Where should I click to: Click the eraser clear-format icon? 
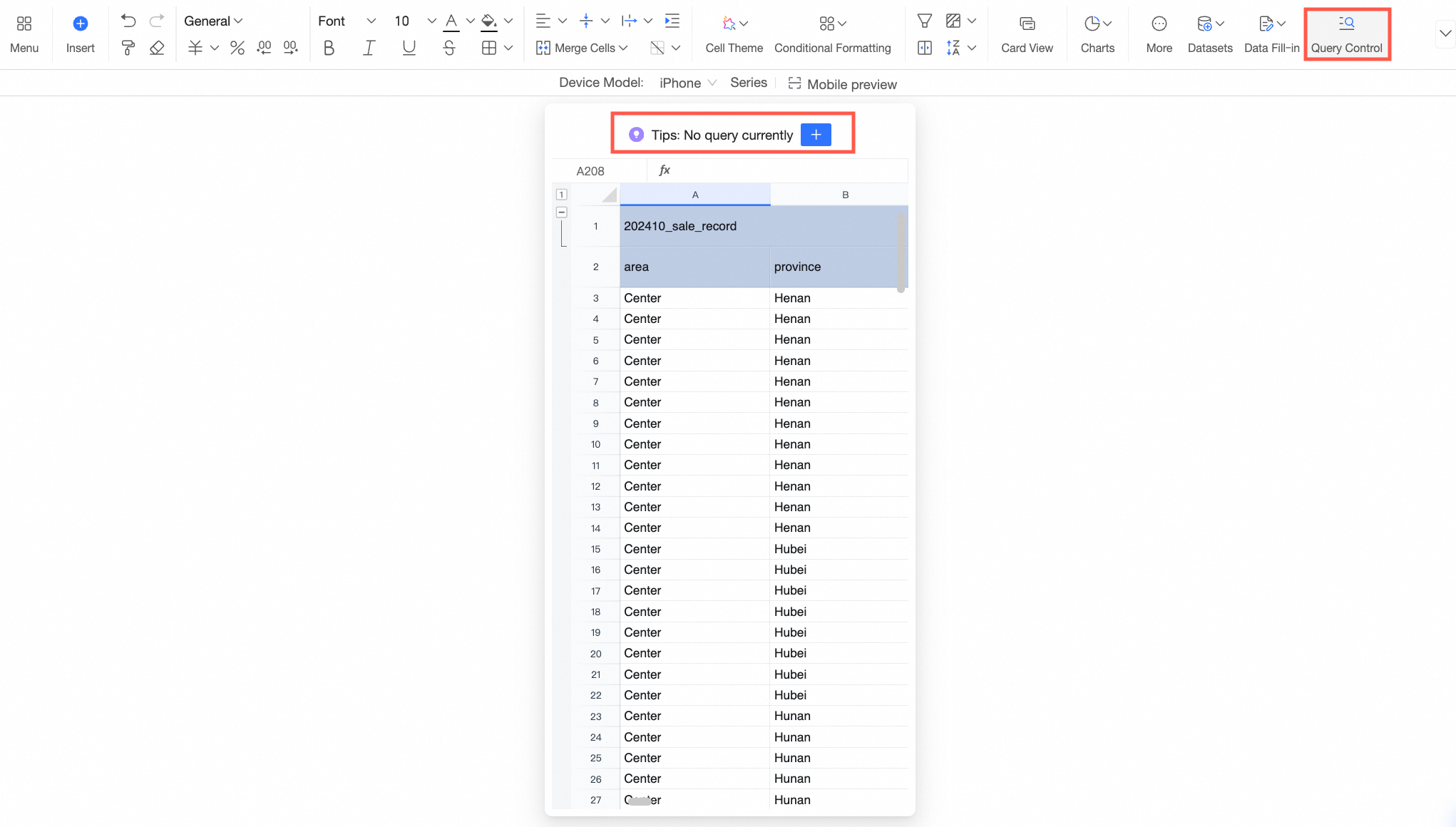pyautogui.click(x=157, y=48)
